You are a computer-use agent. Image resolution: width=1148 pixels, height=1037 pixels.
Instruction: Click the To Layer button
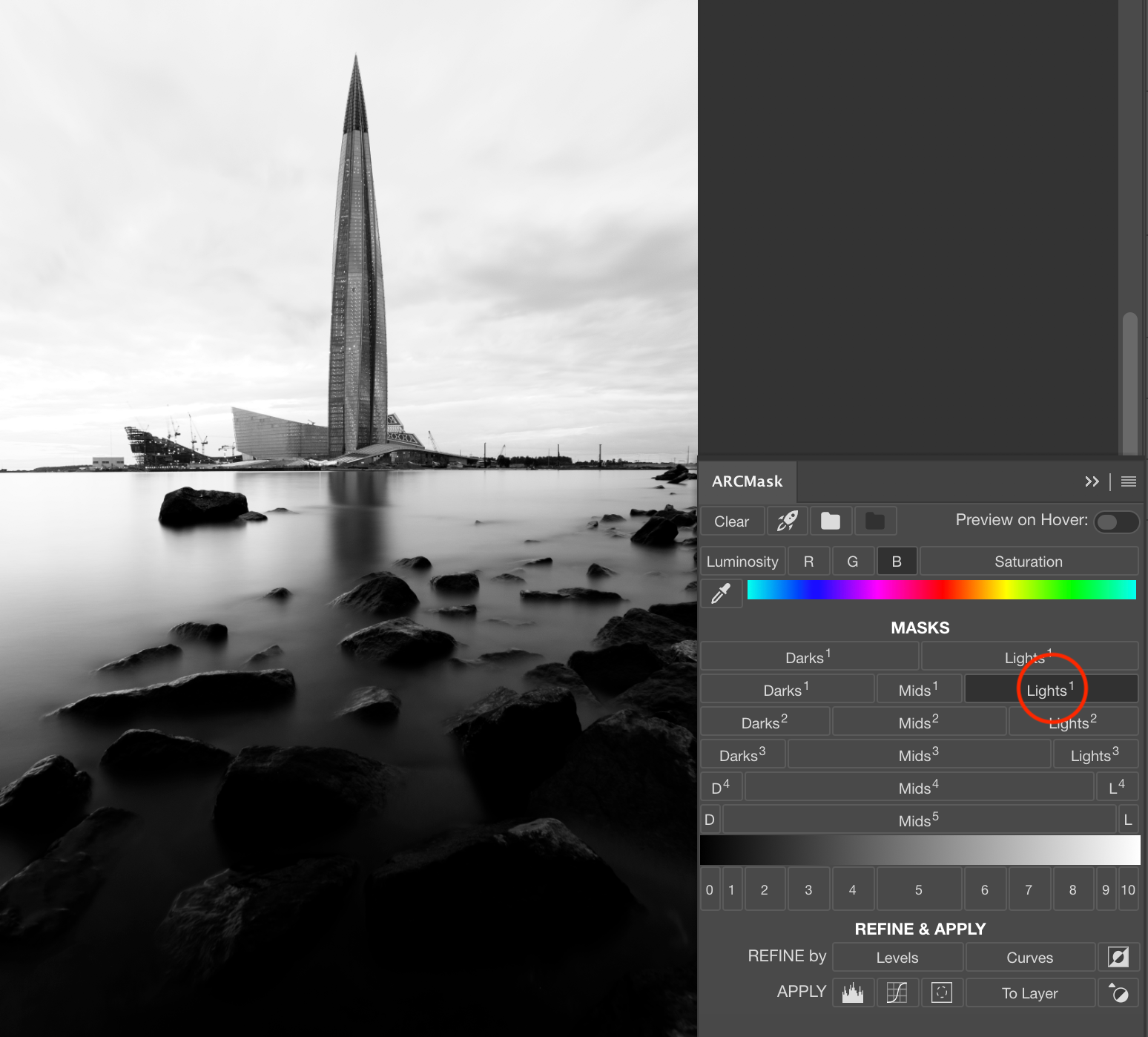[1029, 992]
